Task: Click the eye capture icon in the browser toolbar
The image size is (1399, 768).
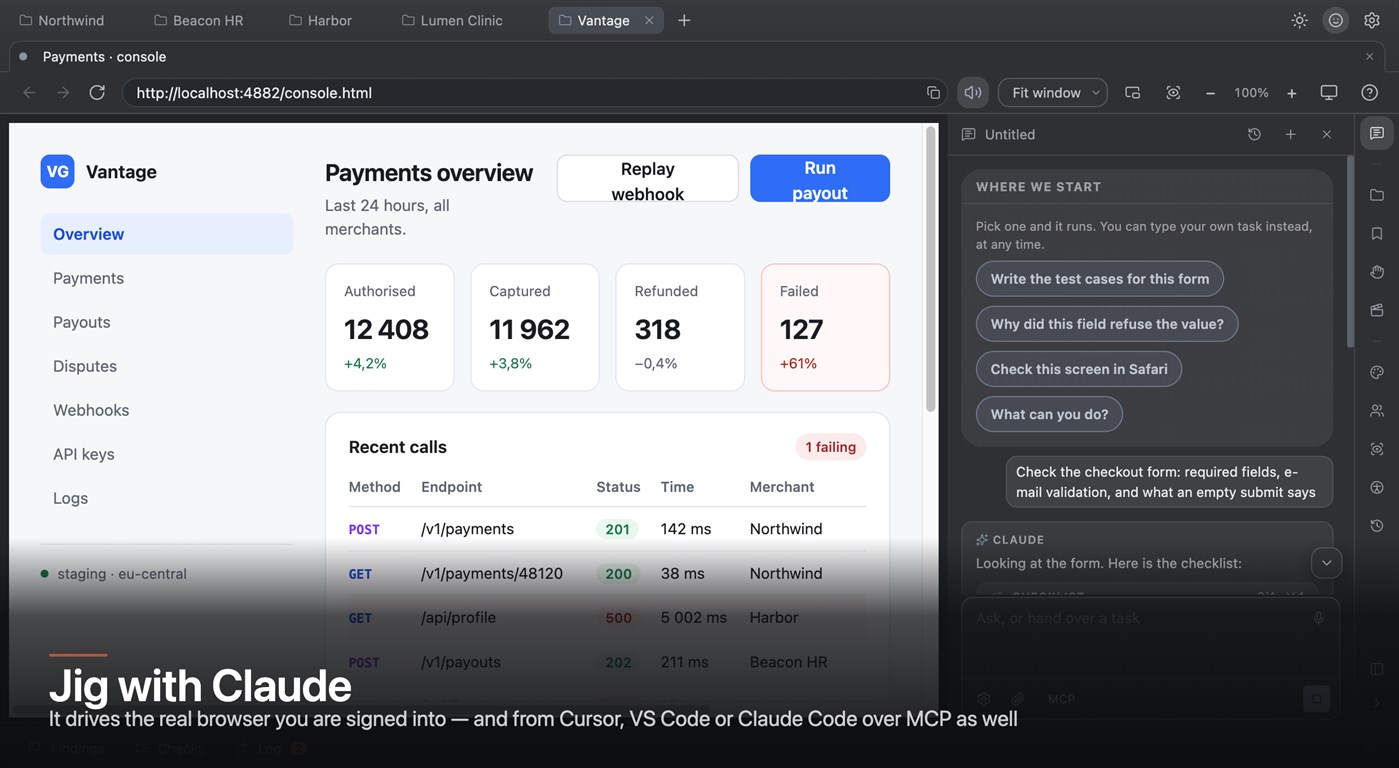Action: point(1173,93)
